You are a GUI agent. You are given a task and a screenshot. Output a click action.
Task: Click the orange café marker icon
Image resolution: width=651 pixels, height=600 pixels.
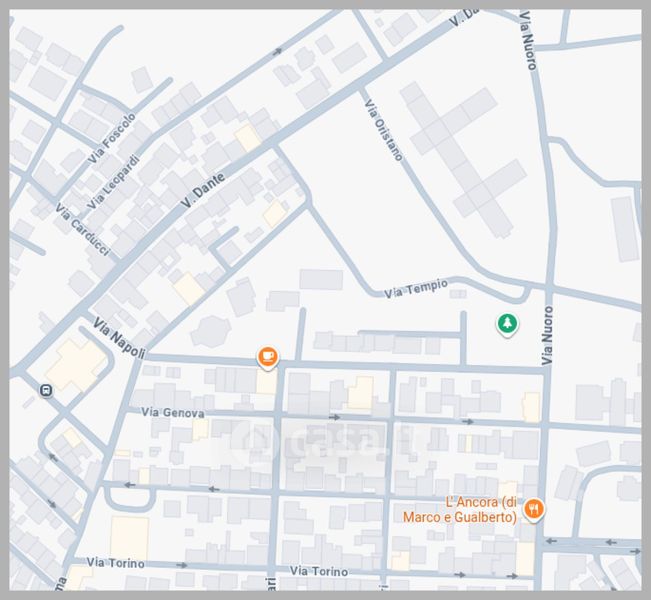tap(267, 356)
